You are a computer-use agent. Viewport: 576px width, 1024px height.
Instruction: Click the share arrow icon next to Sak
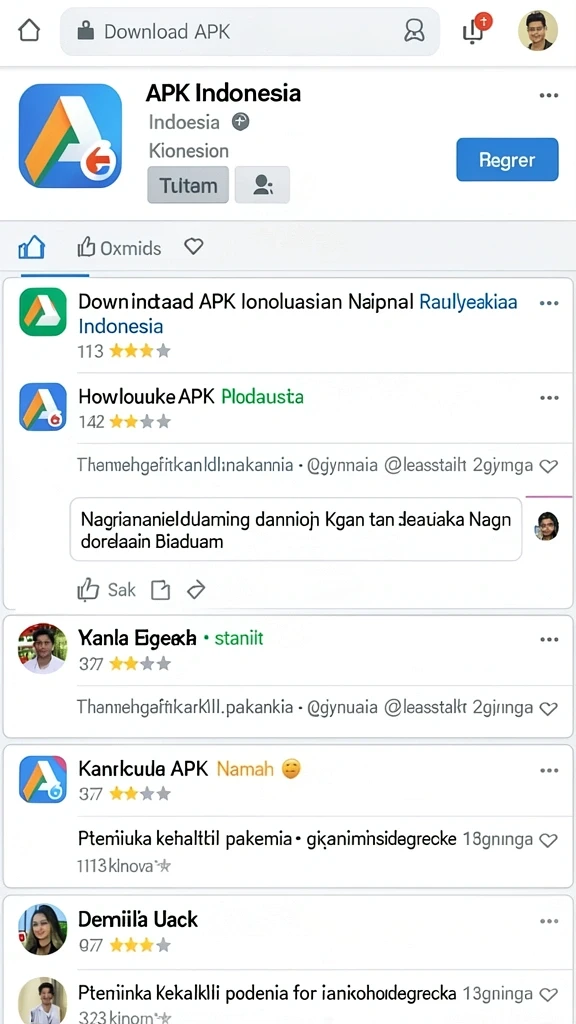(195, 590)
